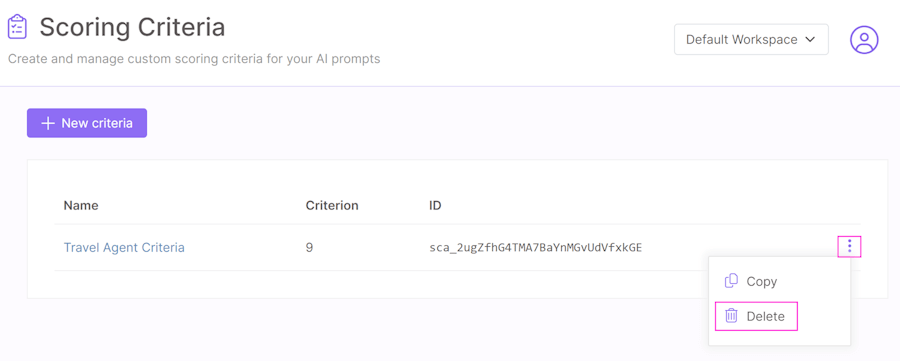Click the criterion count 9 cell
Image resolution: width=900 pixels, height=361 pixels.
click(309, 248)
